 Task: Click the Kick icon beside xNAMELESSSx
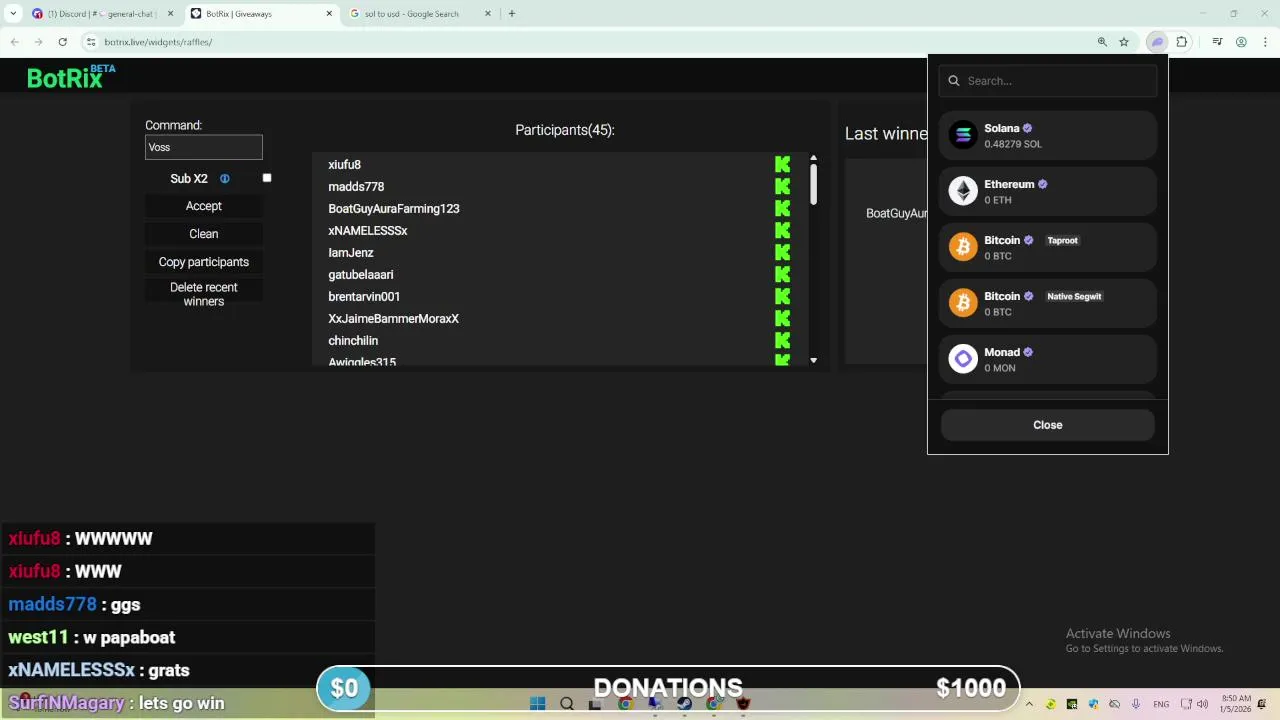782,230
